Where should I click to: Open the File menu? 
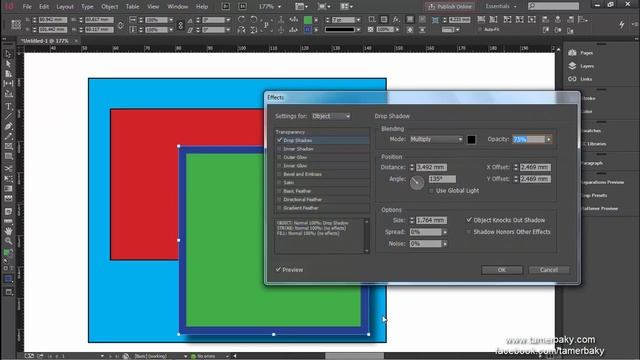pos(27,7)
